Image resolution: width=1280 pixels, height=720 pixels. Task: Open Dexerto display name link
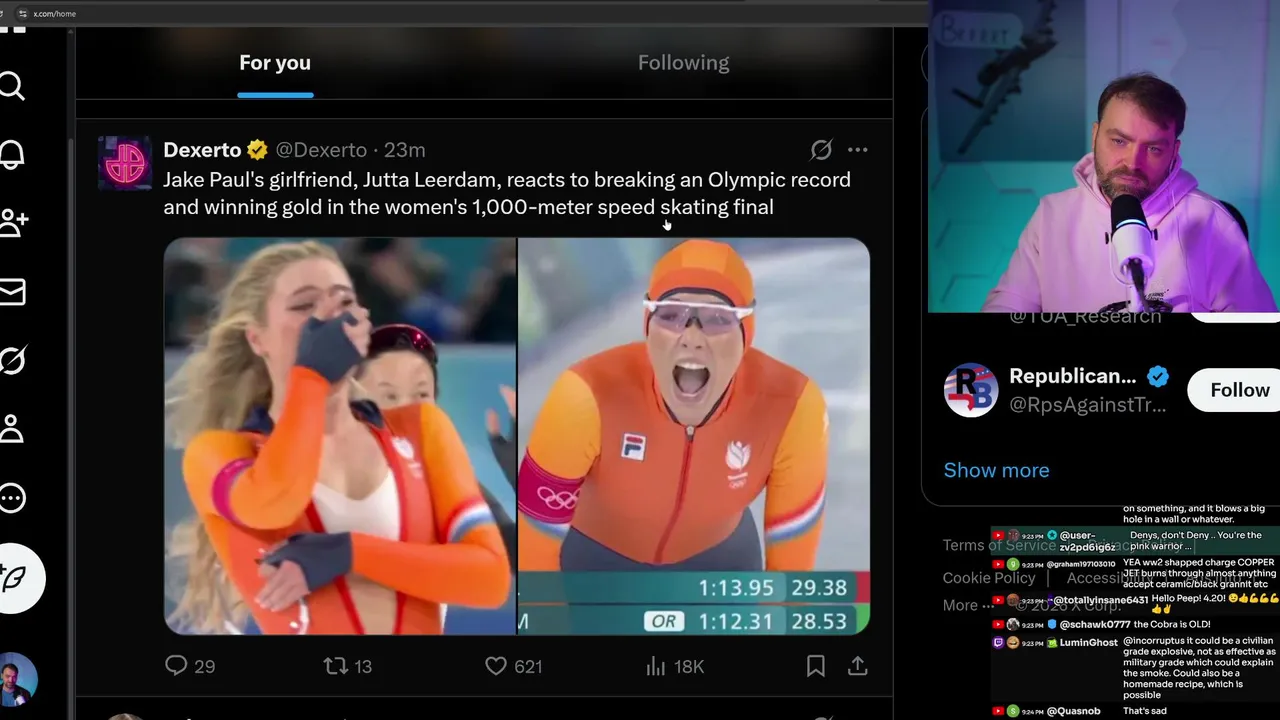click(202, 150)
